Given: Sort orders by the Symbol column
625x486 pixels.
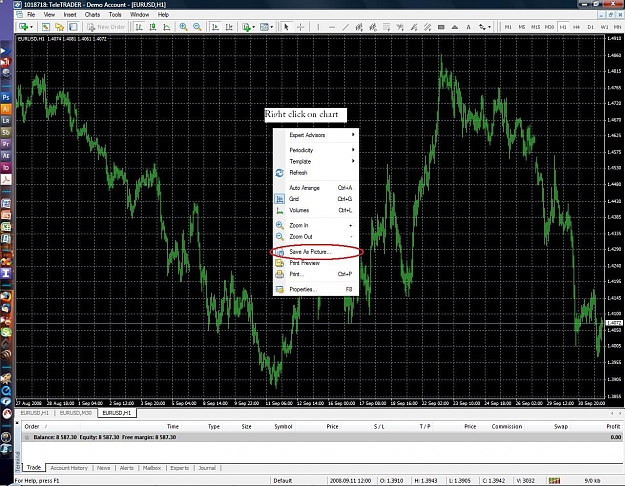Looking at the screenshot, I should click(283, 427).
